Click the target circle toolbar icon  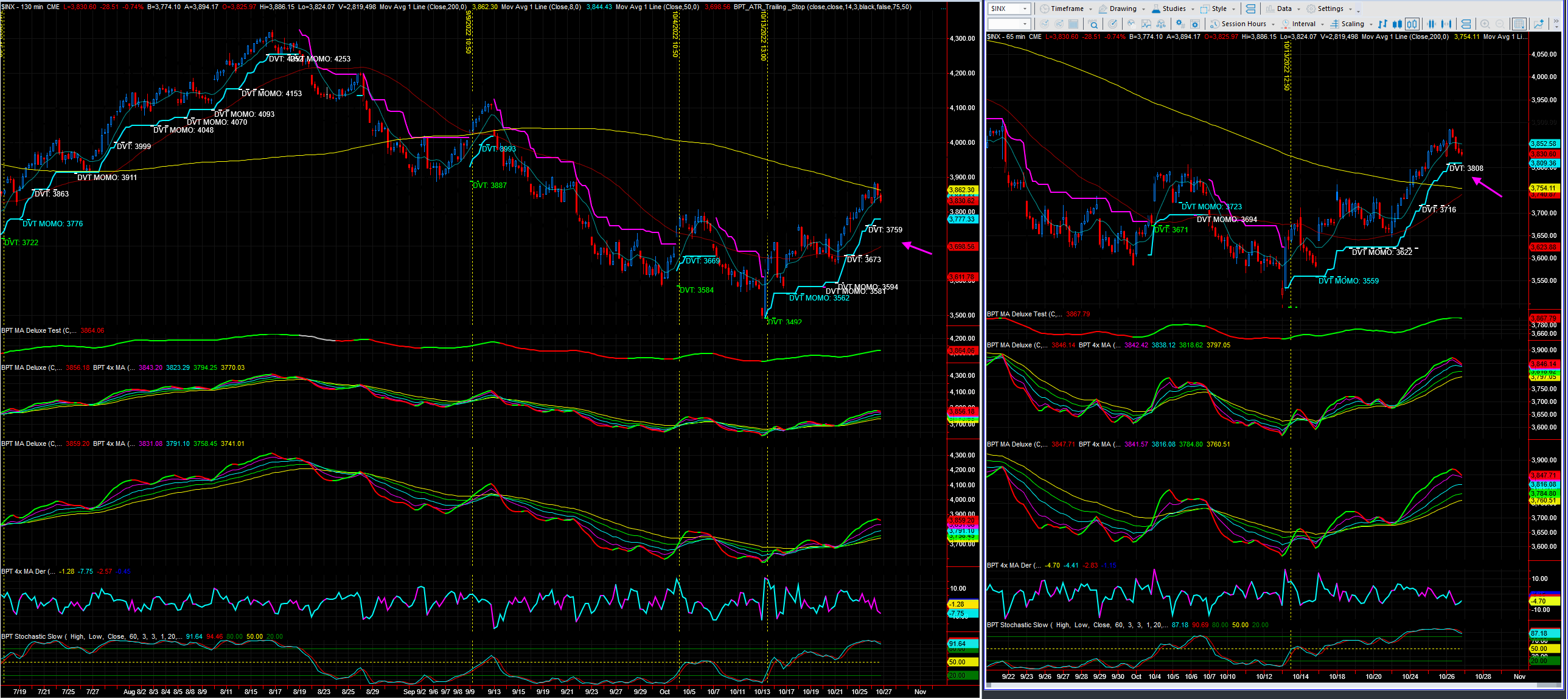(x=1113, y=24)
